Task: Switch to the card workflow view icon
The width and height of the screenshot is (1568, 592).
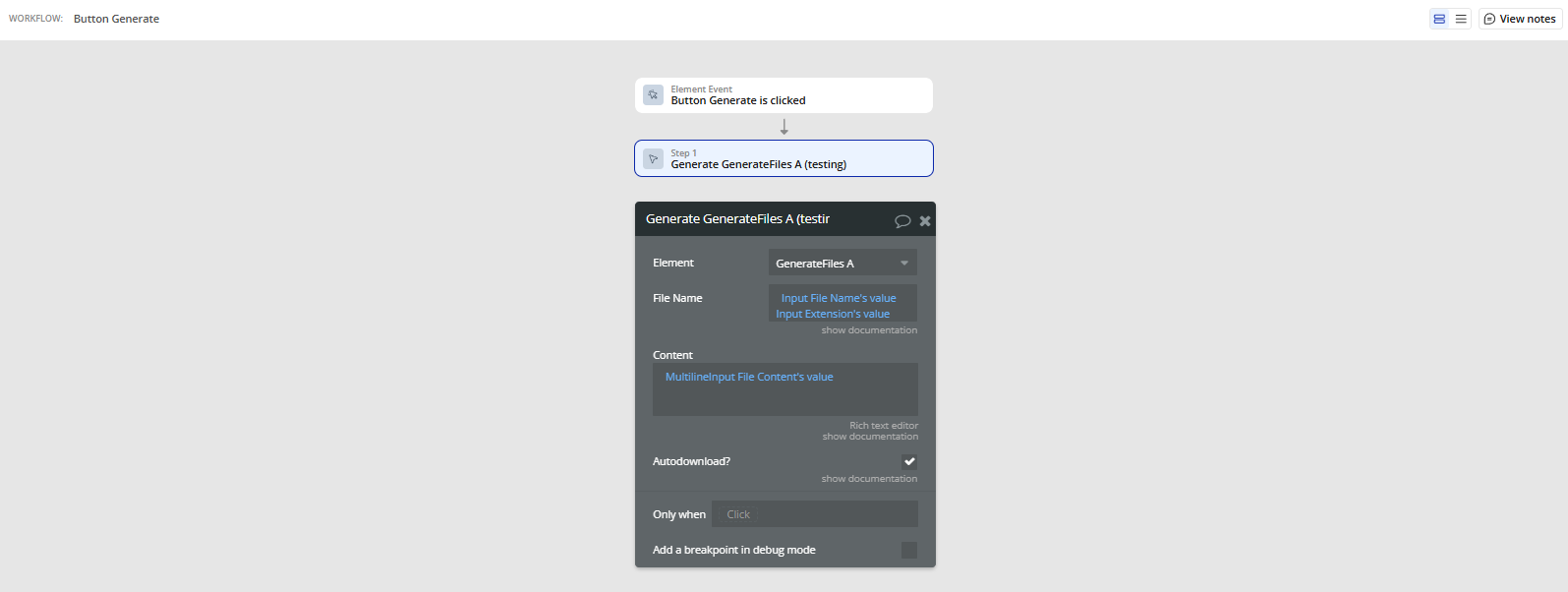Action: (x=1439, y=19)
